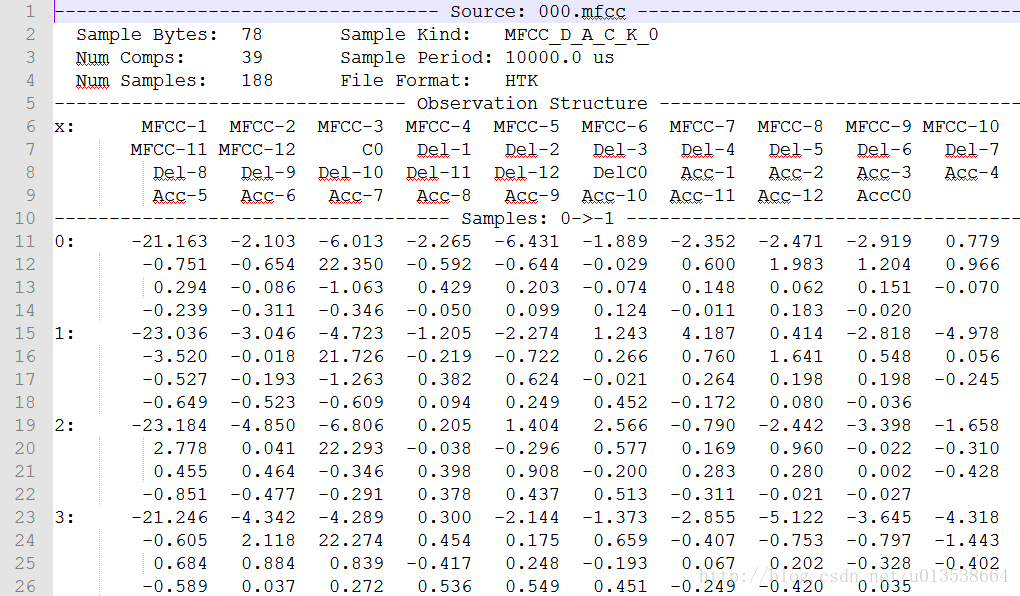Viewport: 1020px width, 596px height.
Task: Click line number 26 in gutter
Action: [25, 586]
